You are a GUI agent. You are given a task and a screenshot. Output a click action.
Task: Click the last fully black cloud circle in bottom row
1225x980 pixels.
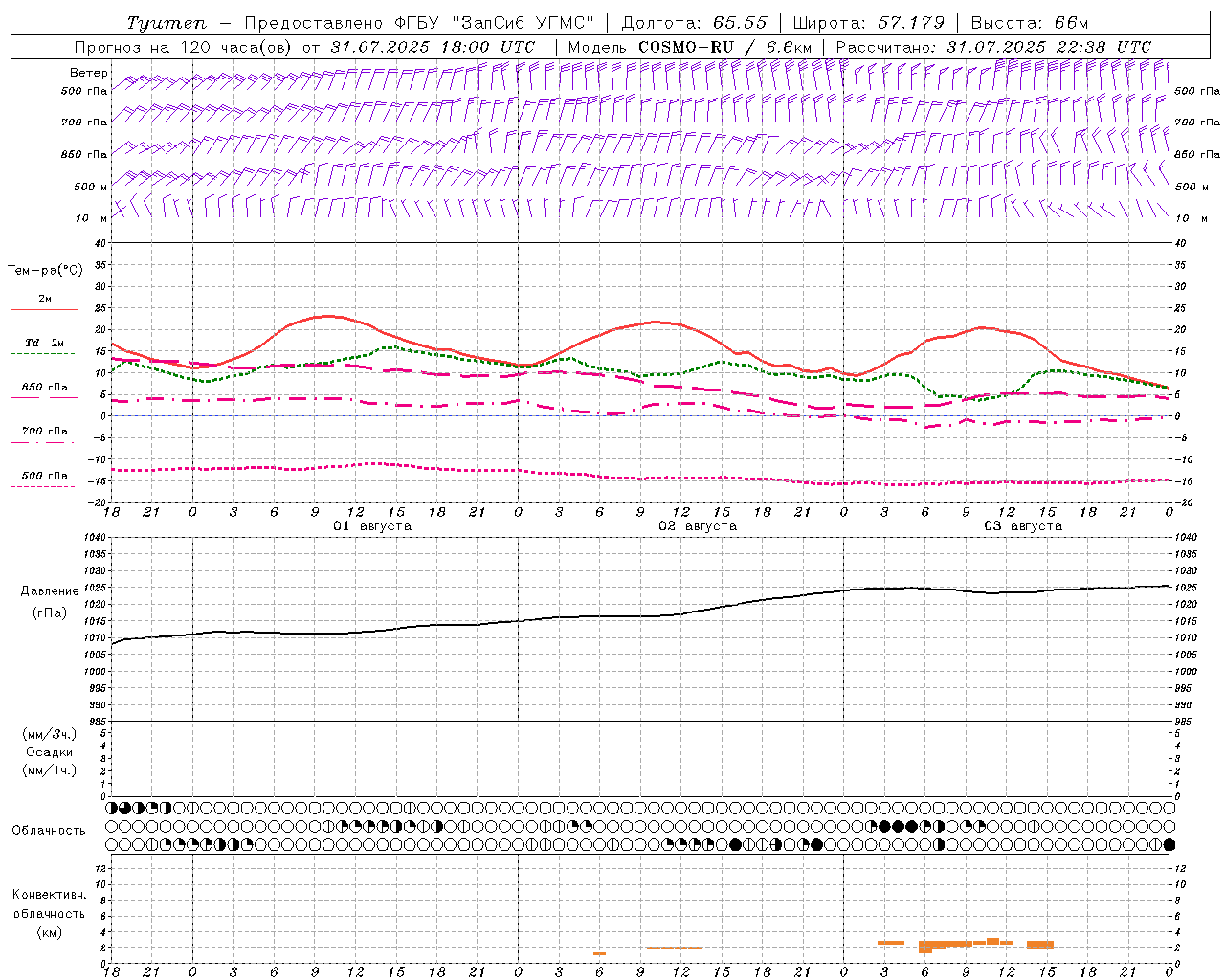1169,844
